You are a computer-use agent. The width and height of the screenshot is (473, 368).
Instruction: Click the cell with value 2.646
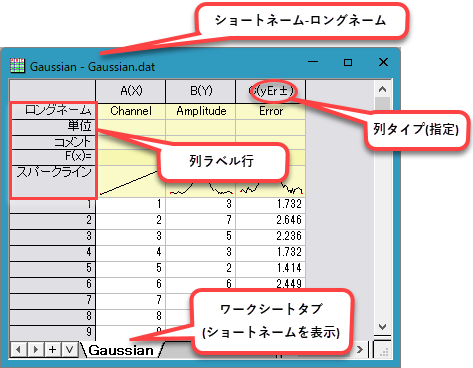coord(271,221)
